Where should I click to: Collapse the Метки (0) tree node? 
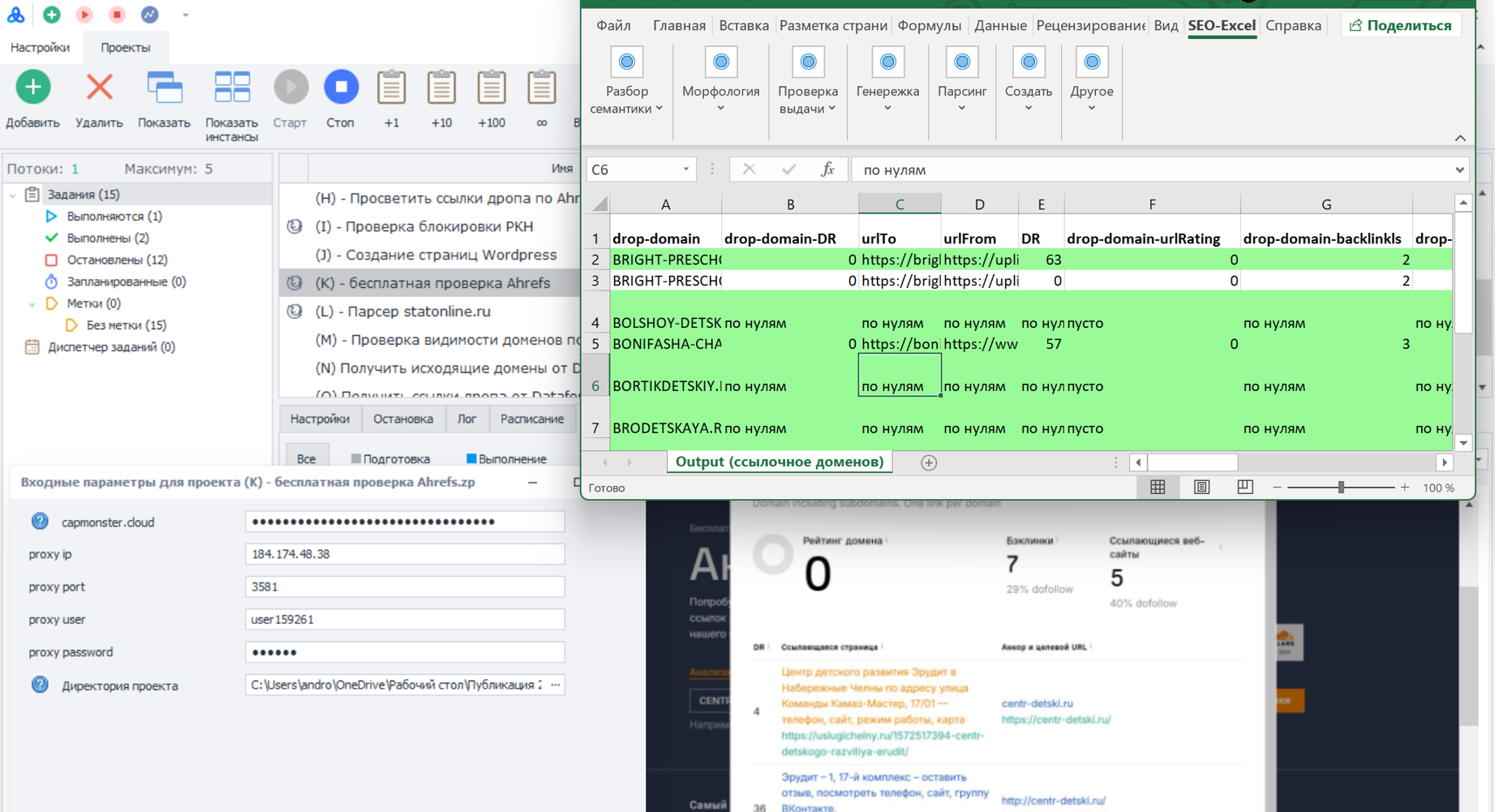click(32, 303)
